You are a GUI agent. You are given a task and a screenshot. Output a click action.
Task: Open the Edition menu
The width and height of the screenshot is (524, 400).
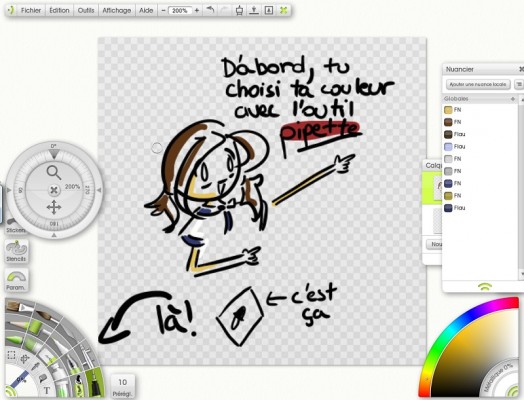point(59,10)
